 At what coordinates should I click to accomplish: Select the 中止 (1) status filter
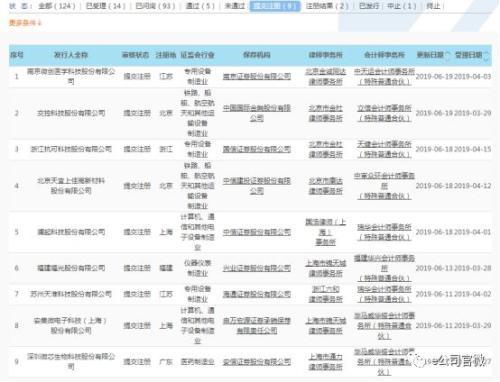[x=402, y=6]
